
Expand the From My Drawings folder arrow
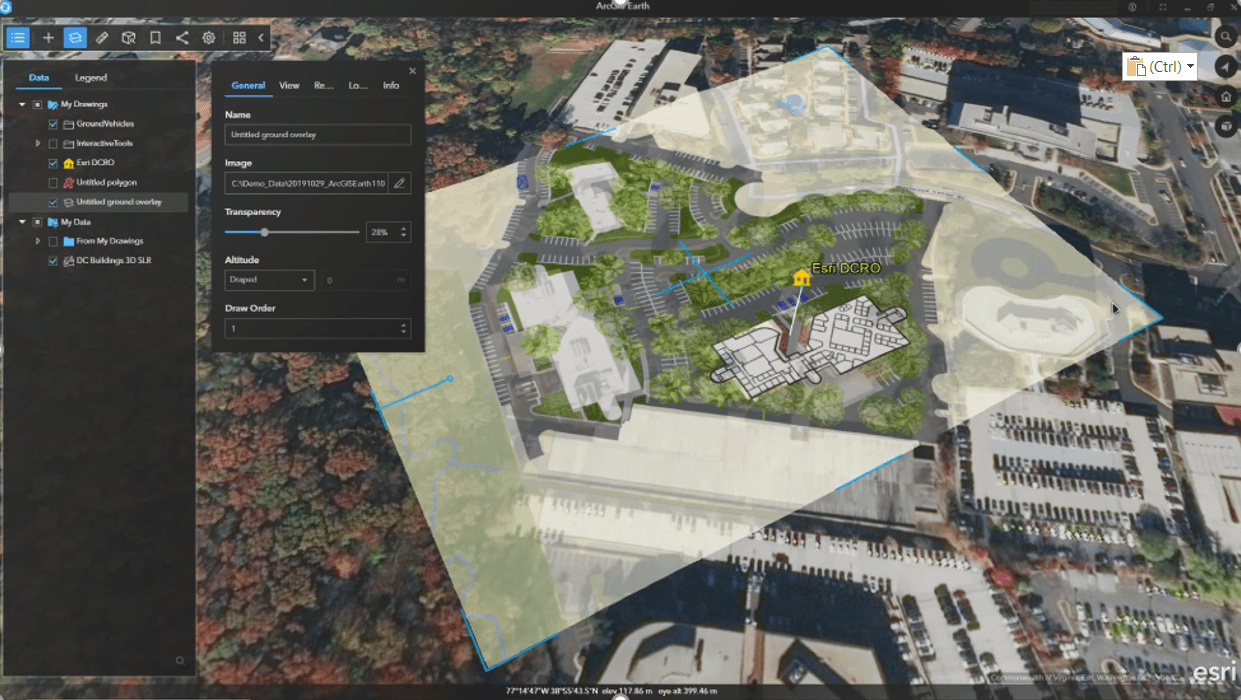tap(38, 241)
